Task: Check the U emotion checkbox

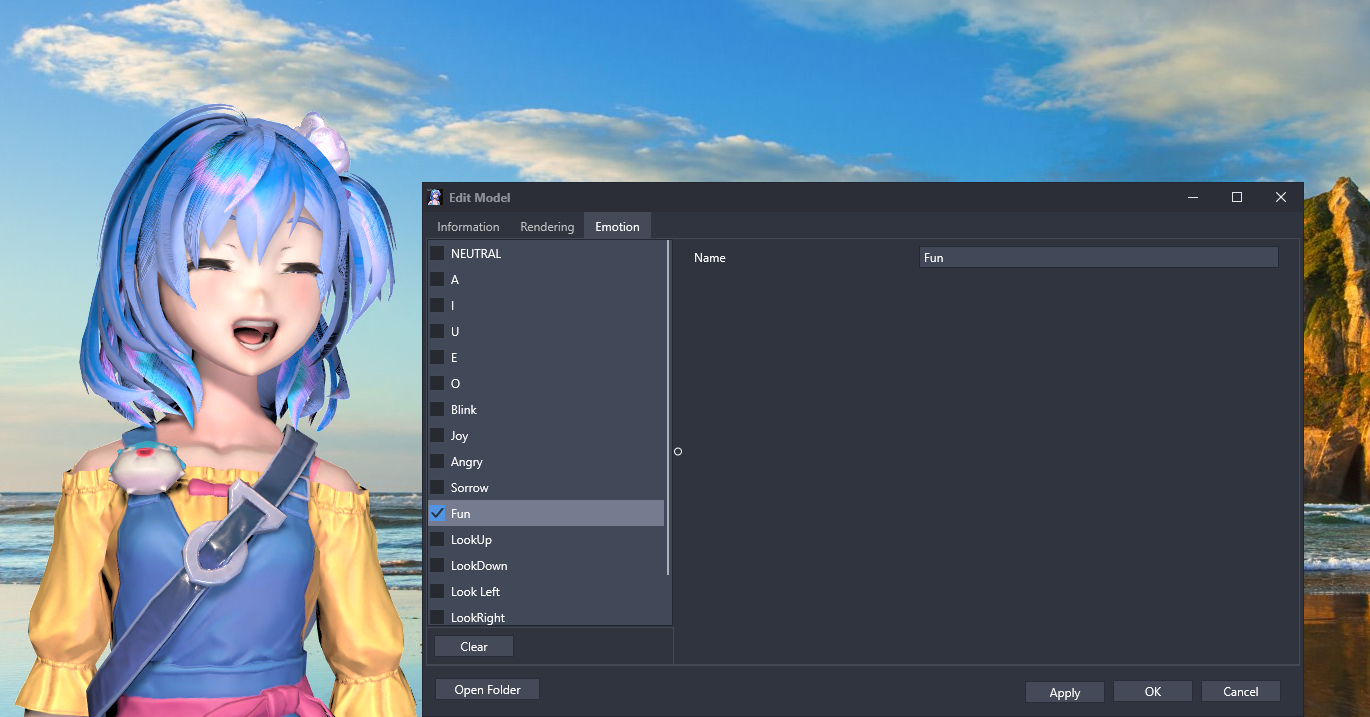Action: (x=437, y=332)
